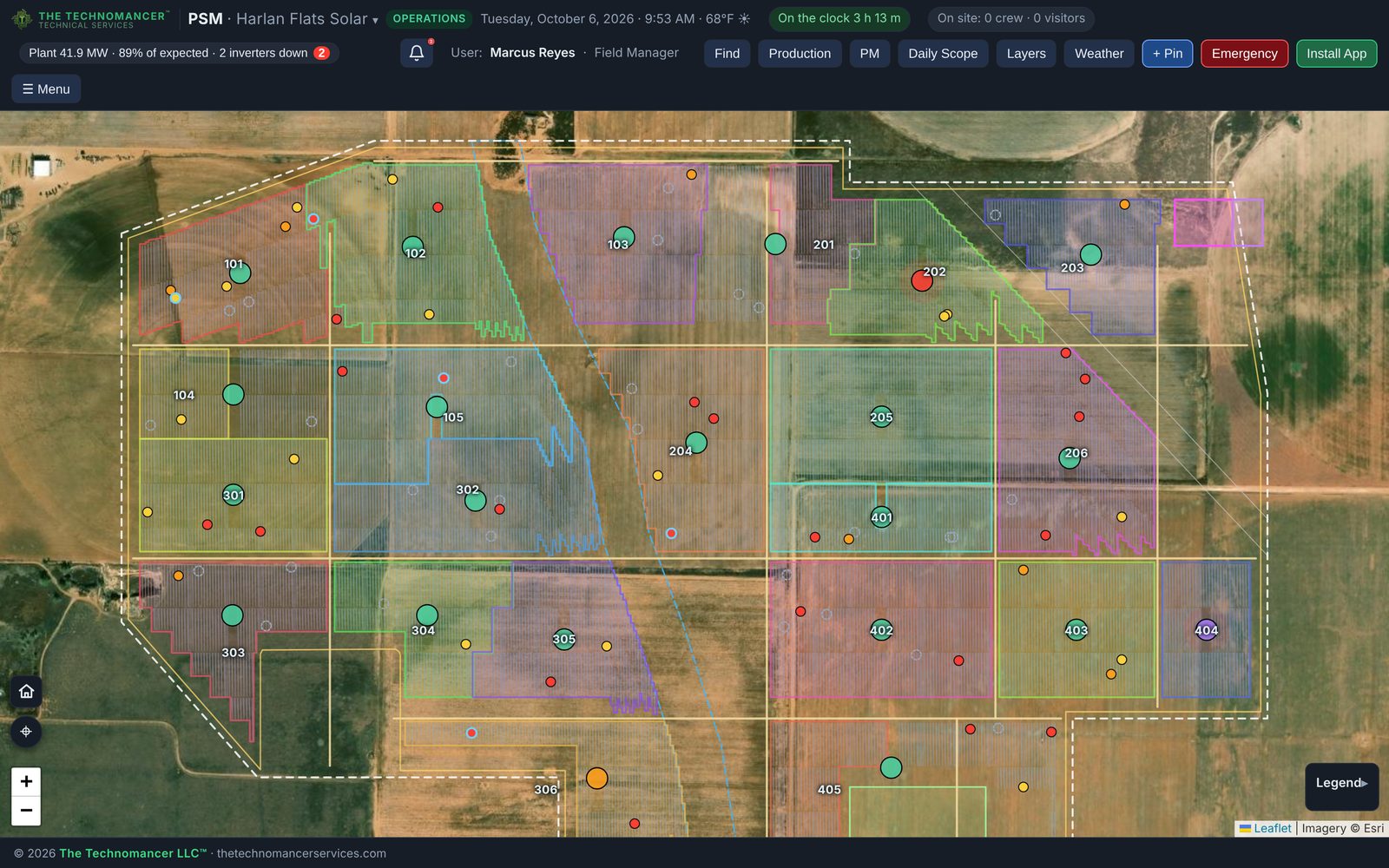Screen dimensions: 1389x868
Task: Open the PM panel
Action: click(x=869, y=53)
